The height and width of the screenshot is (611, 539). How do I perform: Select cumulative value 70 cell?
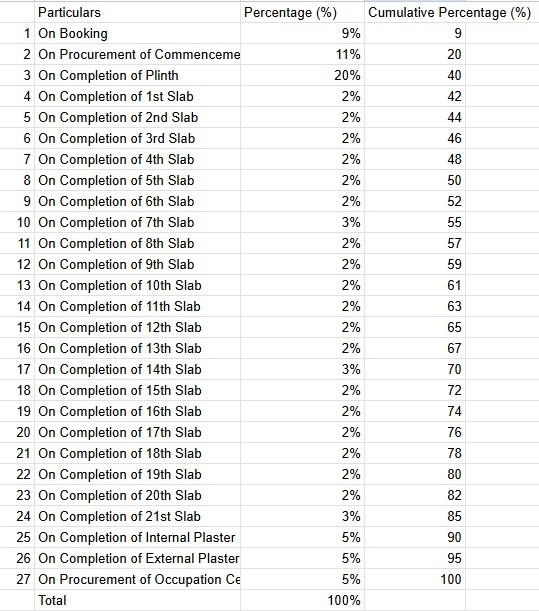coord(415,369)
